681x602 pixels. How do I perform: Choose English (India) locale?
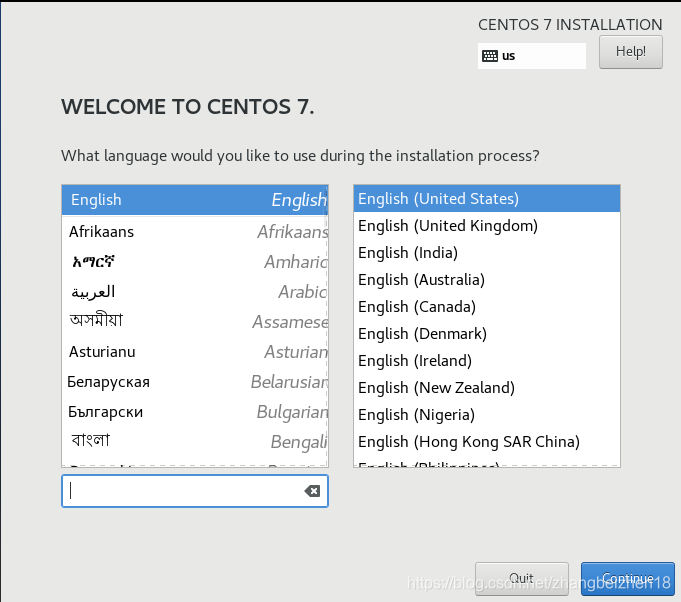click(x=487, y=253)
